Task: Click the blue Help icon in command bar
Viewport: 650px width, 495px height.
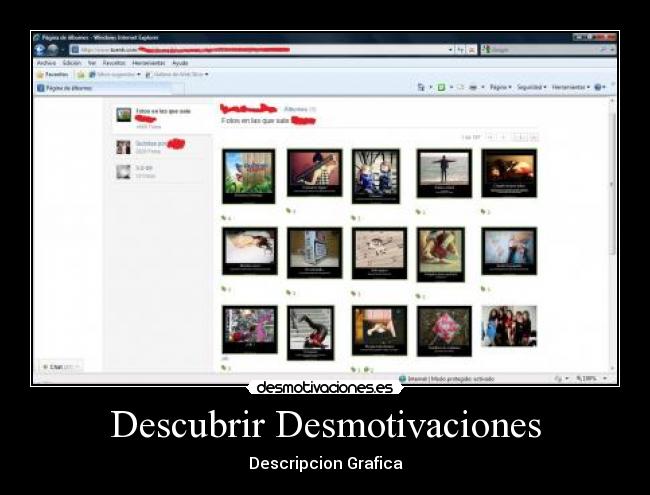Action: click(598, 87)
